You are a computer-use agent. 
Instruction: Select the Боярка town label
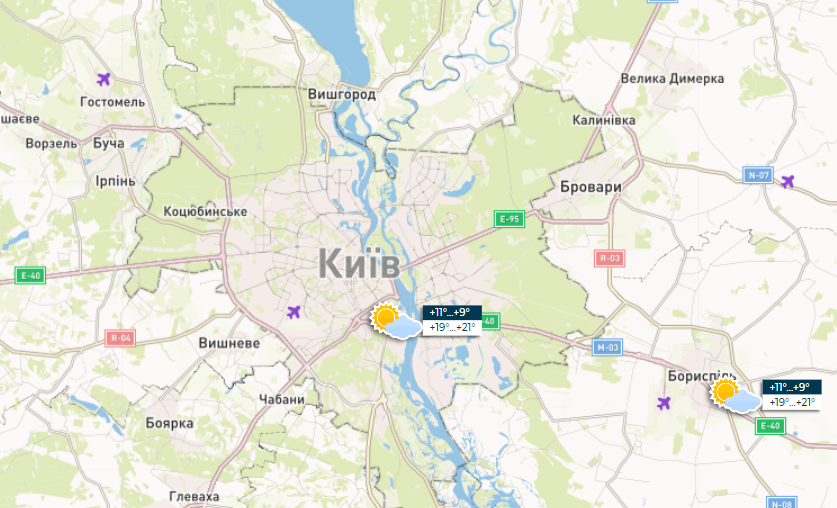pos(170,423)
